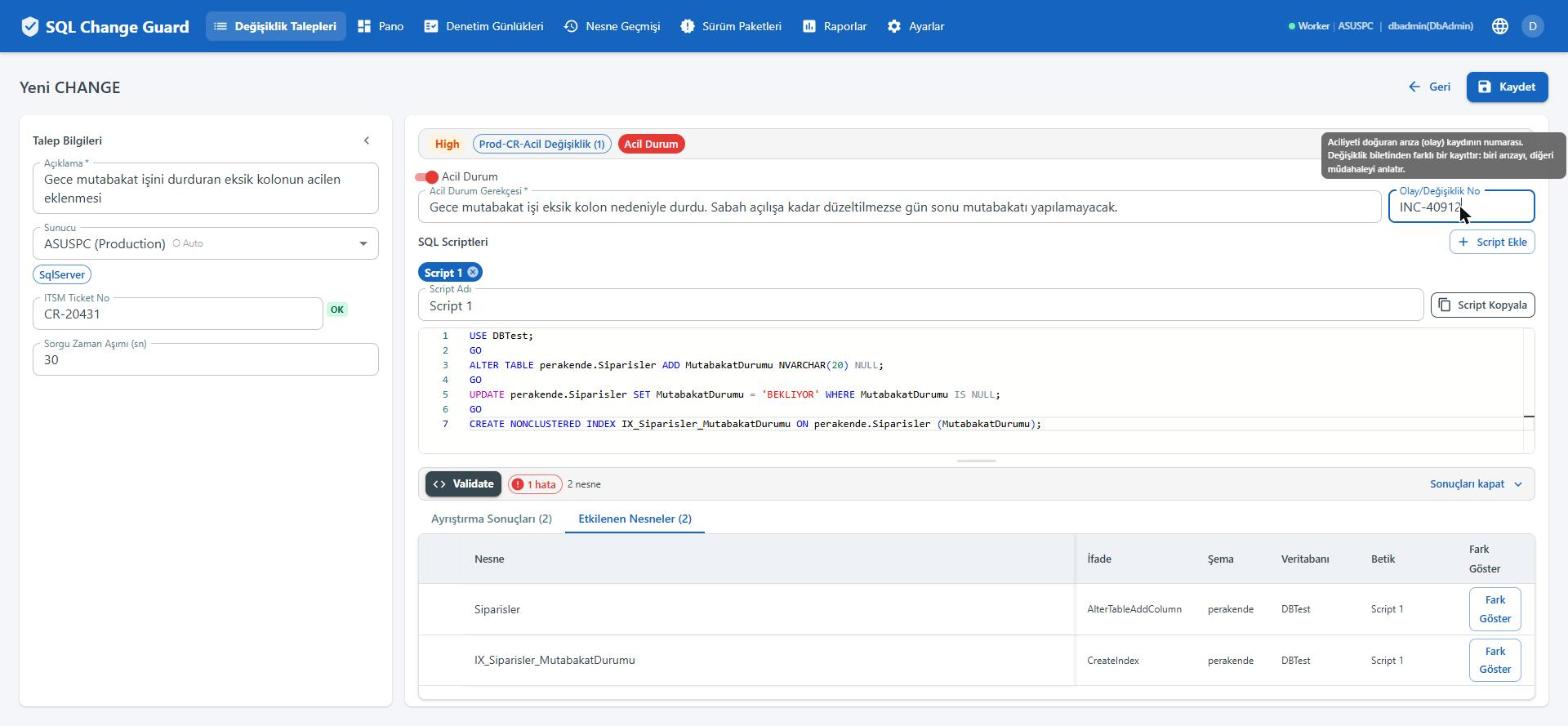Click the 2 nesne count label
The height and width of the screenshot is (726, 1568).
(x=584, y=485)
